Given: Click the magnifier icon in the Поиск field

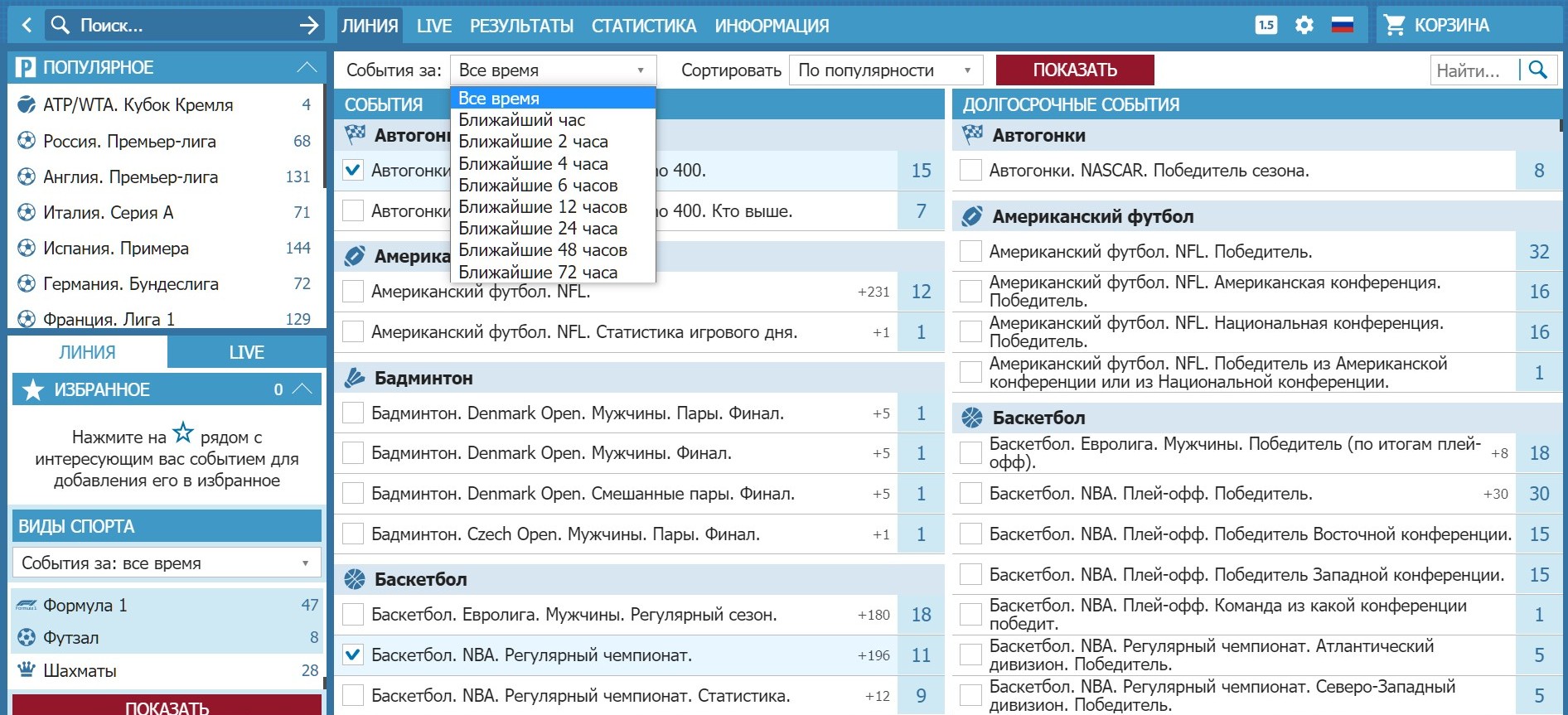Looking at the screenshot, I should click(x=60, y=25).
